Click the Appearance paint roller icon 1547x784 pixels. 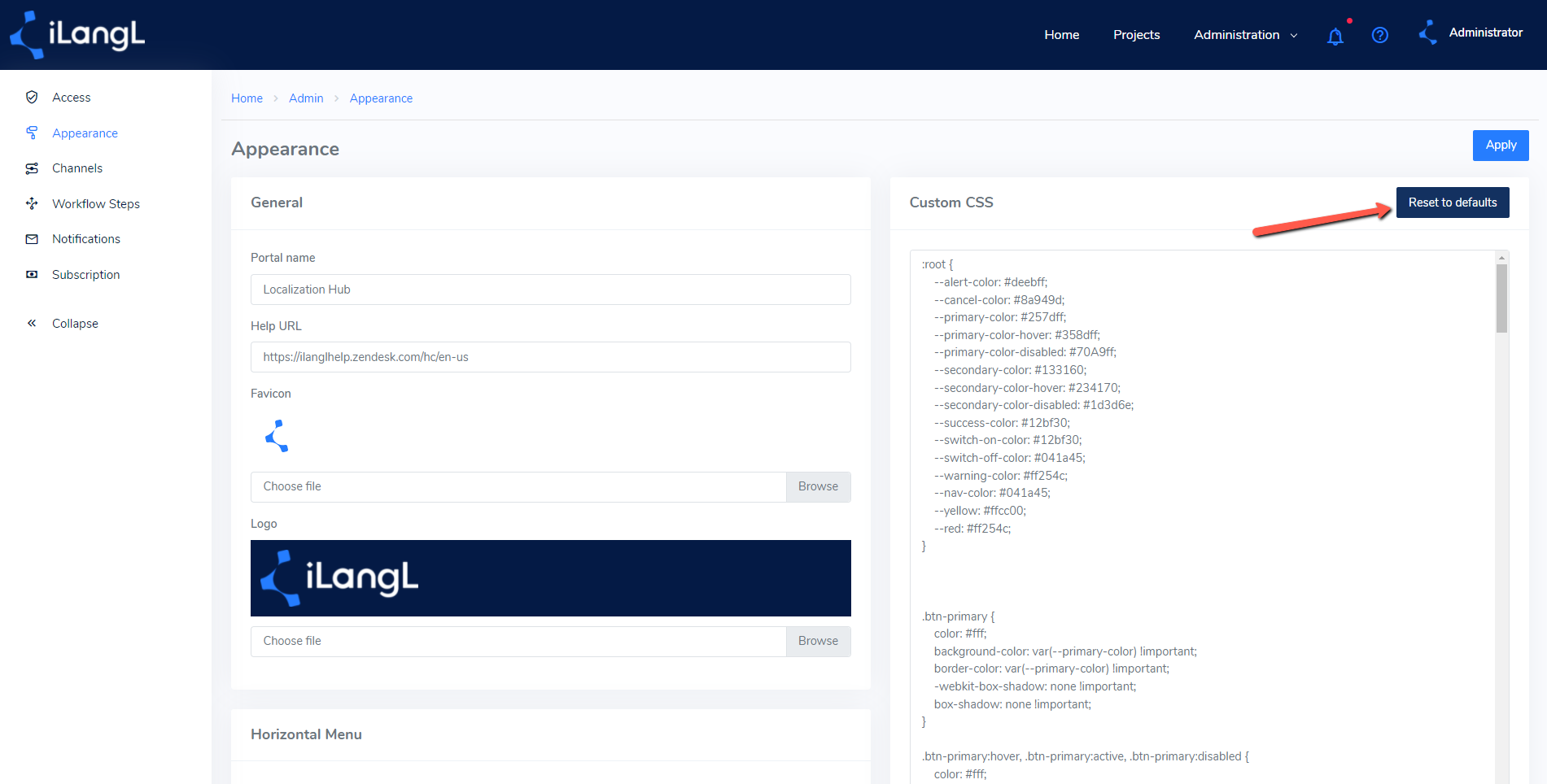tap(32, 133)
